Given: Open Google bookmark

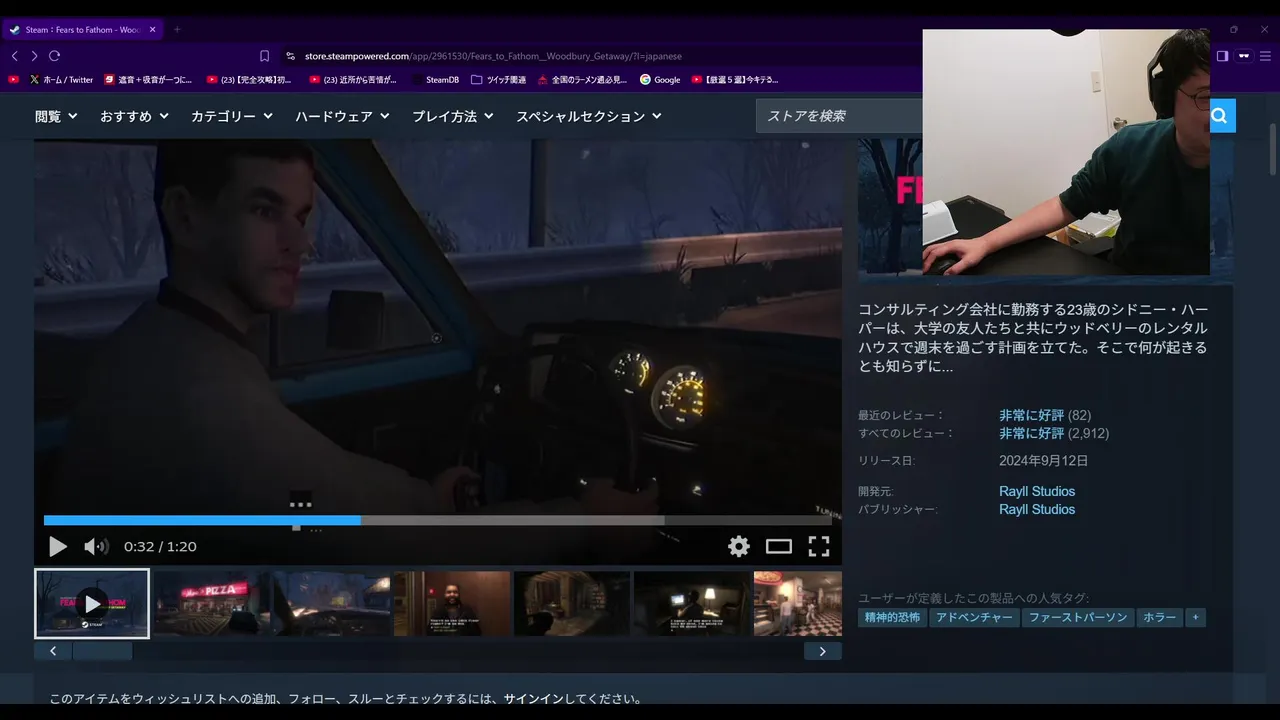Looking at the screenshot, I should (660, 79).
